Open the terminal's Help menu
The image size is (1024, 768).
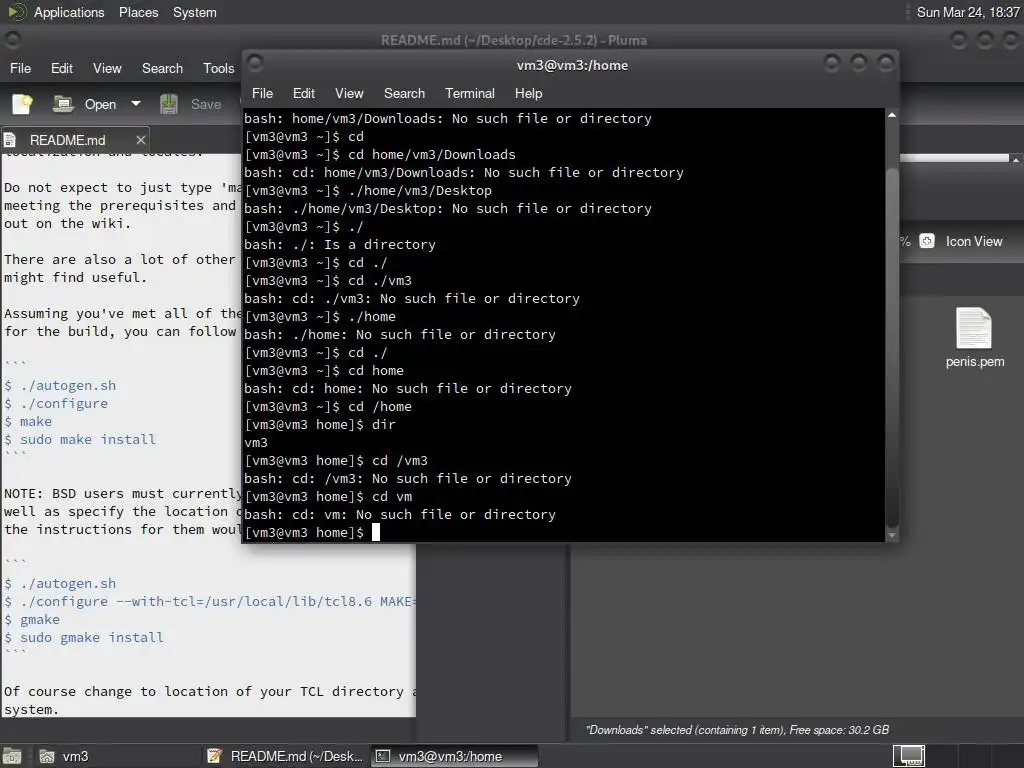[x=528, y=93]
